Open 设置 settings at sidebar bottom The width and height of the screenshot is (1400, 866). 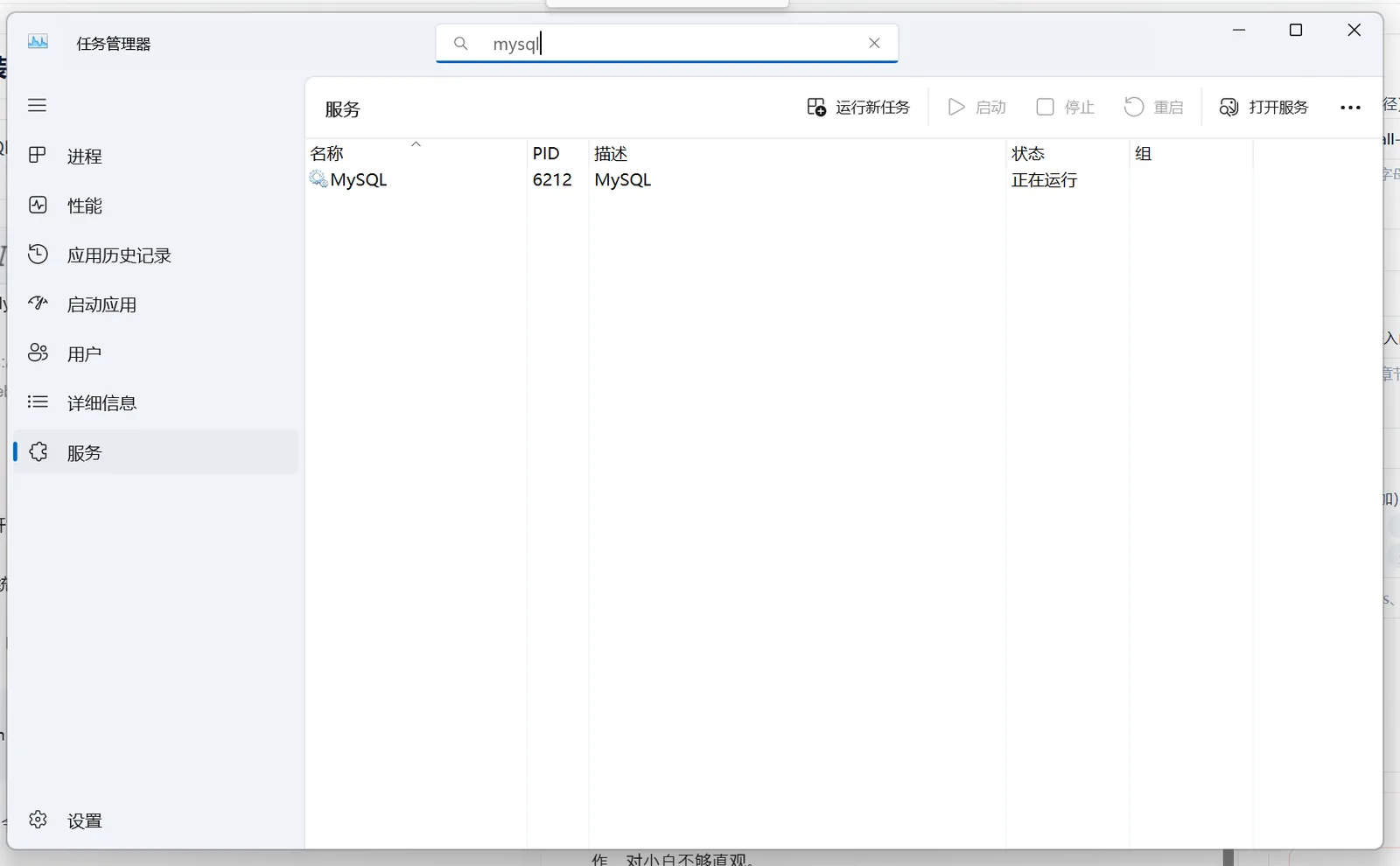point(156,821)
